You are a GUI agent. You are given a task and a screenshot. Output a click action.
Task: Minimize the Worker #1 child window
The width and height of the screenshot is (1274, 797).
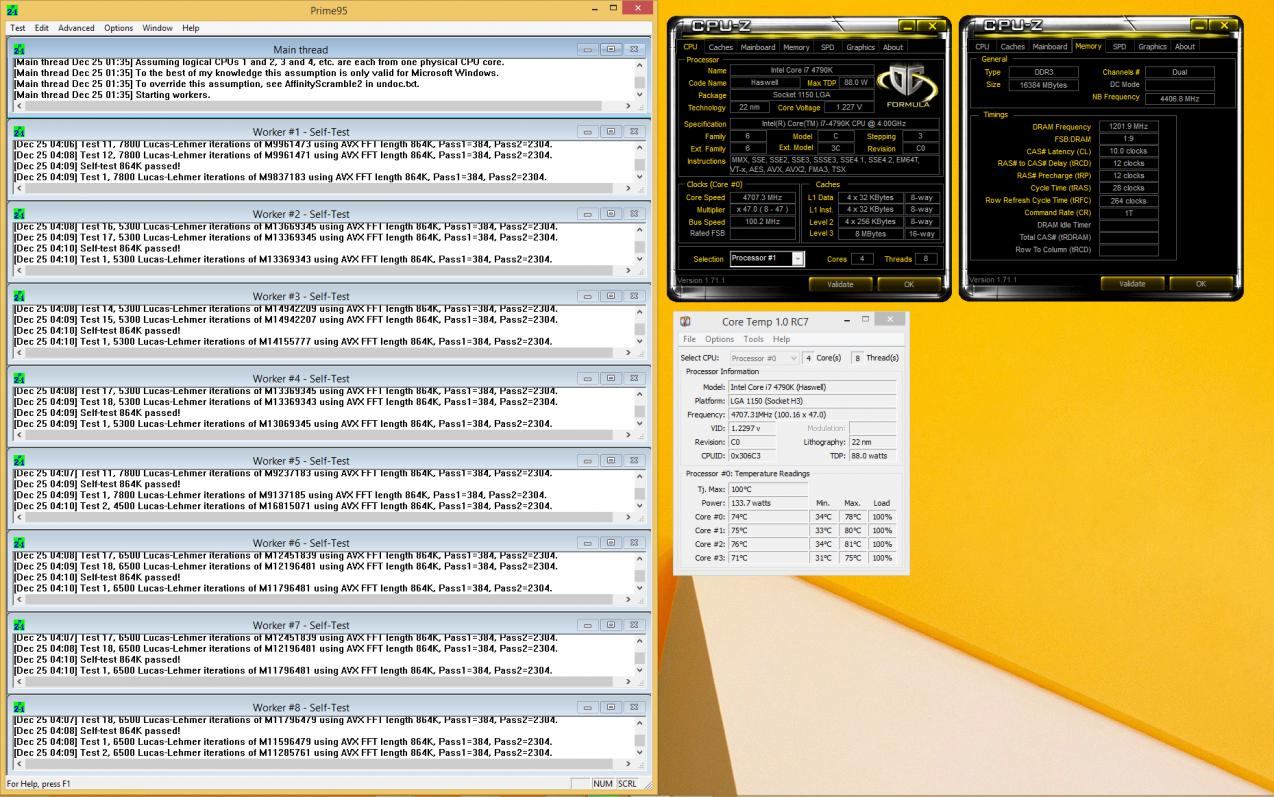coord(588,131)
